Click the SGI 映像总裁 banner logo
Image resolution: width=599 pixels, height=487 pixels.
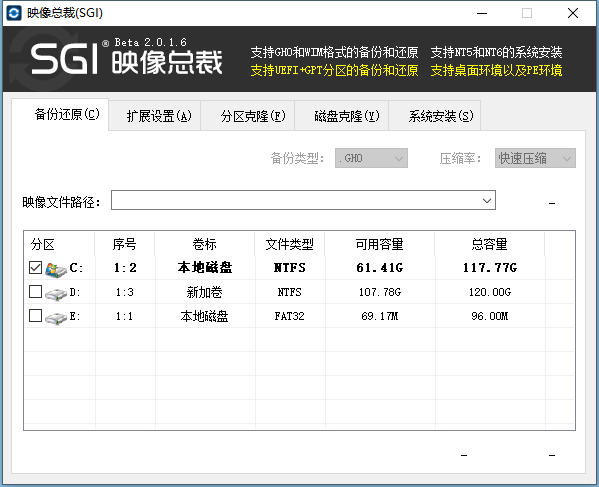click(x=127, y=58)
